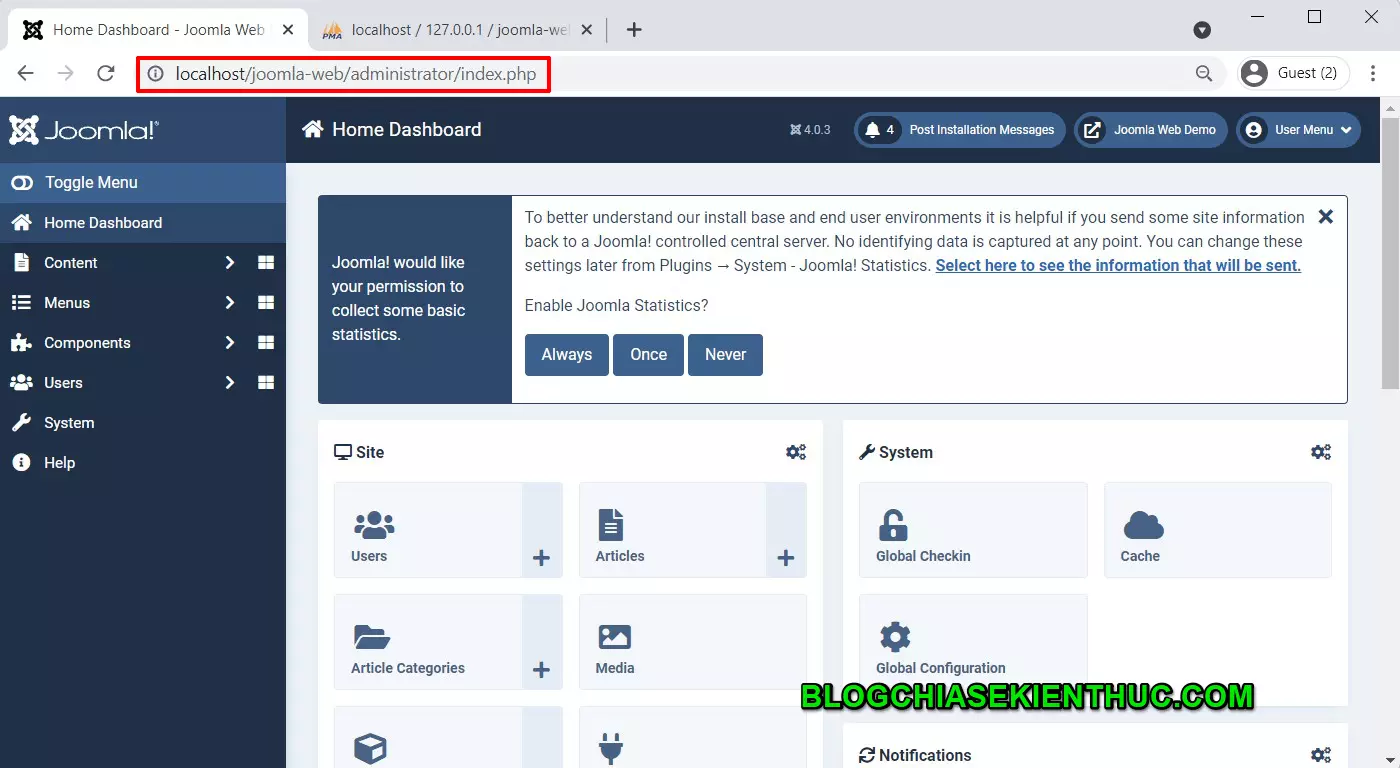Open Menus dashboard grid icon
Screen dimensions: 1400x768
(266, 302)
